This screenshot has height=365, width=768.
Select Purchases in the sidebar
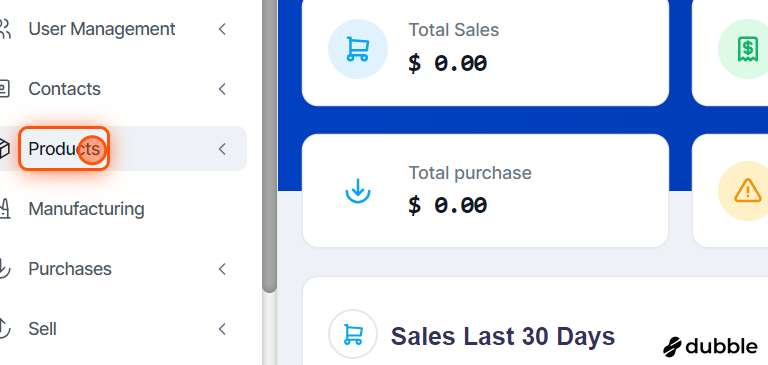click(70, 269)
